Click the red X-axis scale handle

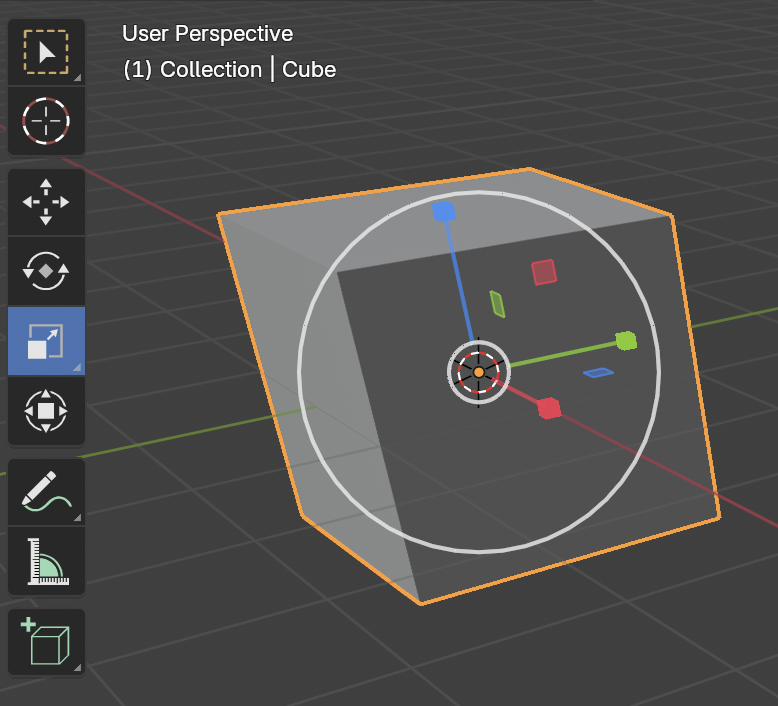click(548, 408)
